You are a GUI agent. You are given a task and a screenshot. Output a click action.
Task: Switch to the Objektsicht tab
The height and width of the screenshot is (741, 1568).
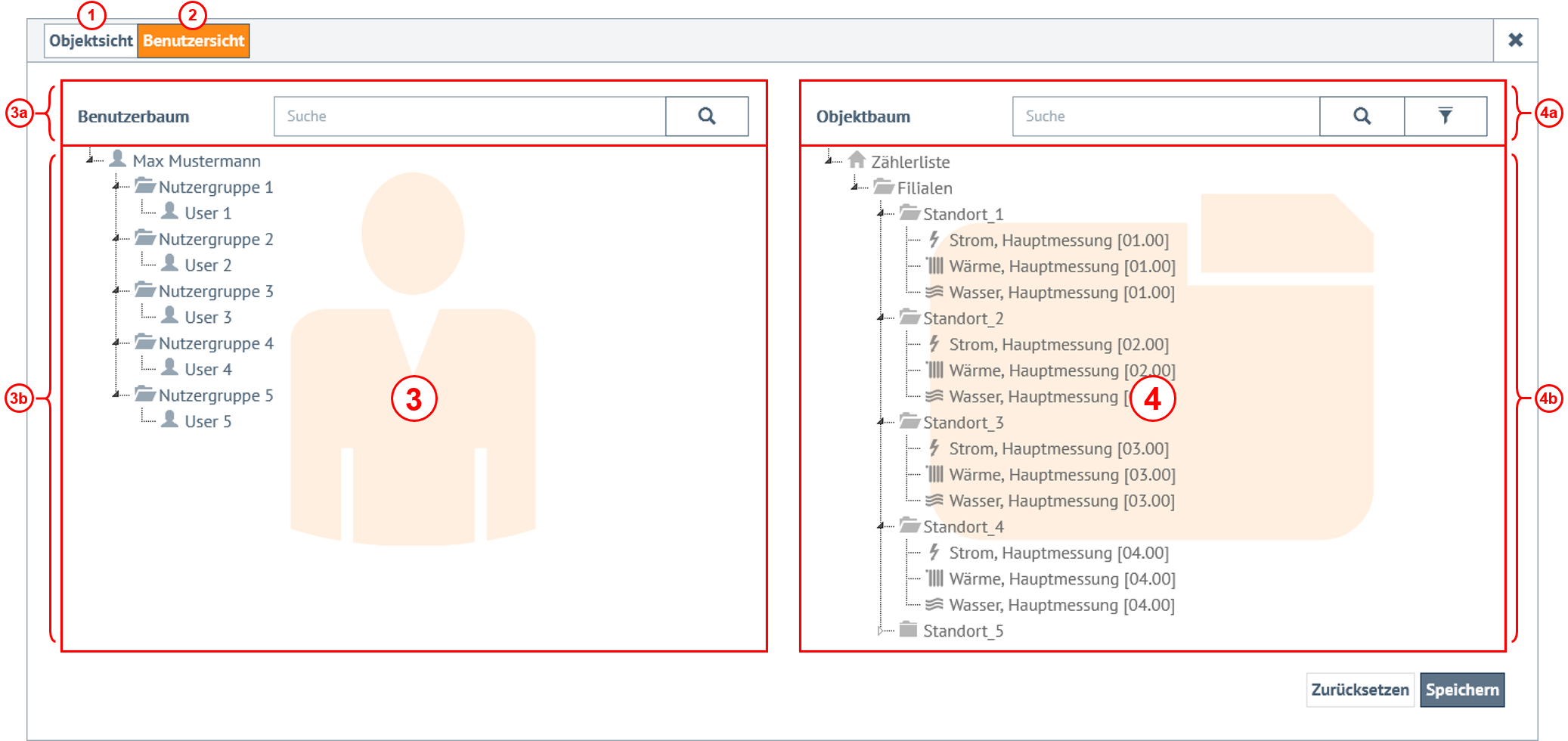tap(91, 41)
